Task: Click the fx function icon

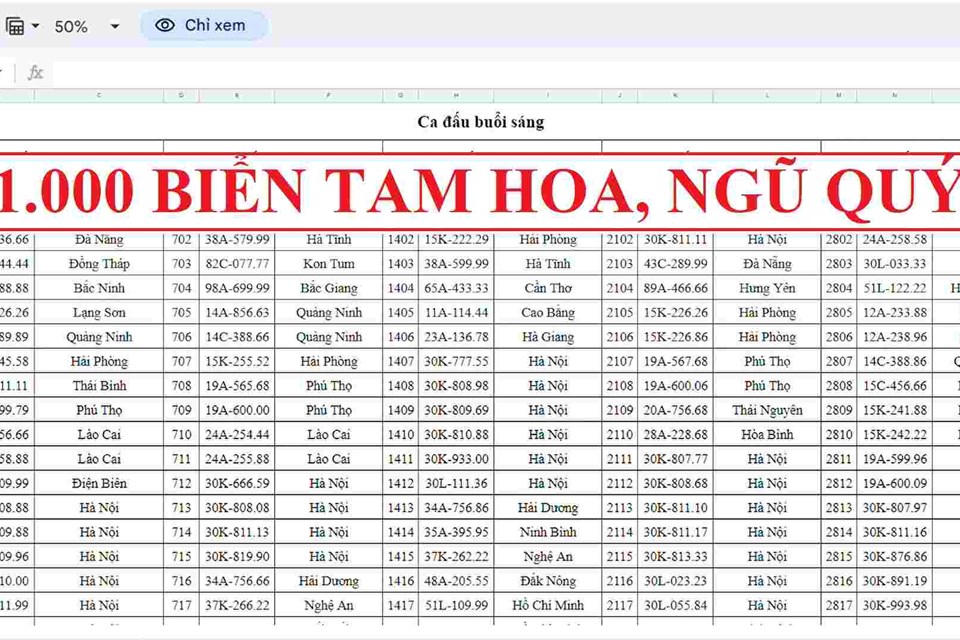Action: (x=35, y=72)
